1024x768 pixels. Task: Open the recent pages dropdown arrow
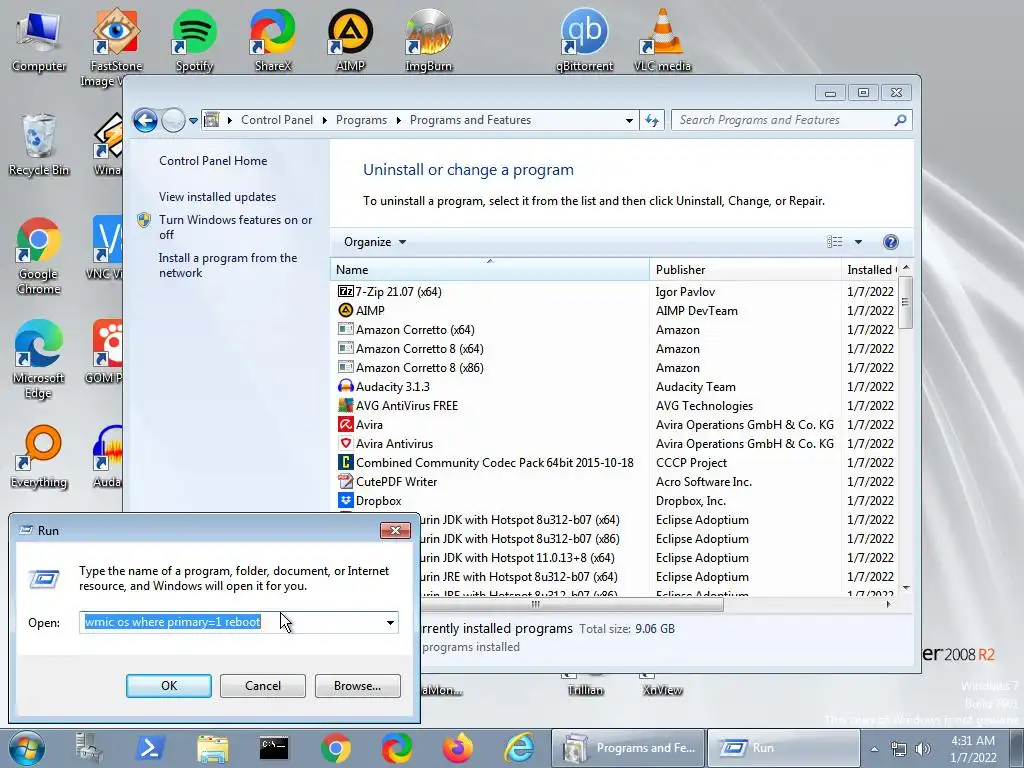(193, 121)
